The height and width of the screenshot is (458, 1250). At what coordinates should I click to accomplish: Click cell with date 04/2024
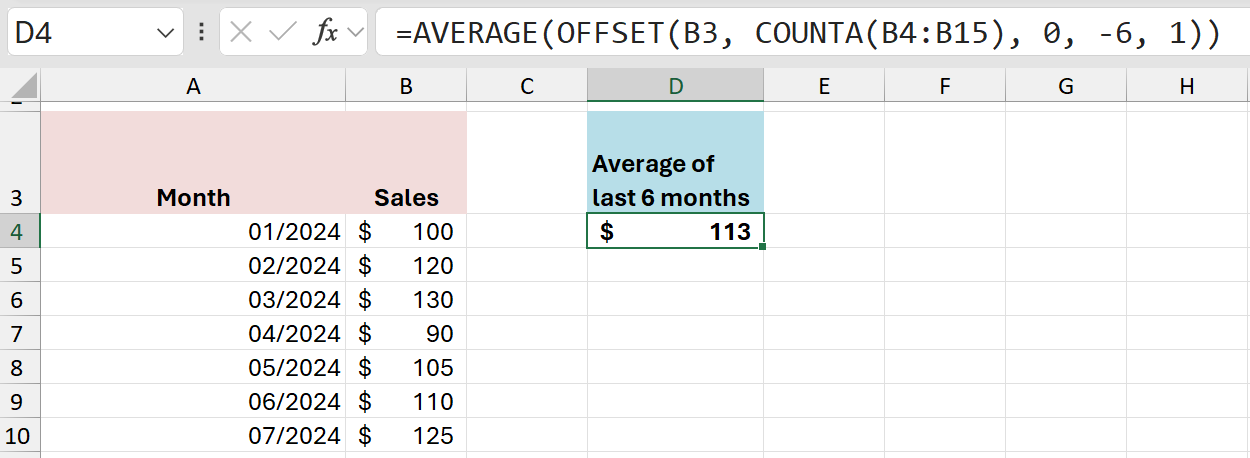point(193,333)
